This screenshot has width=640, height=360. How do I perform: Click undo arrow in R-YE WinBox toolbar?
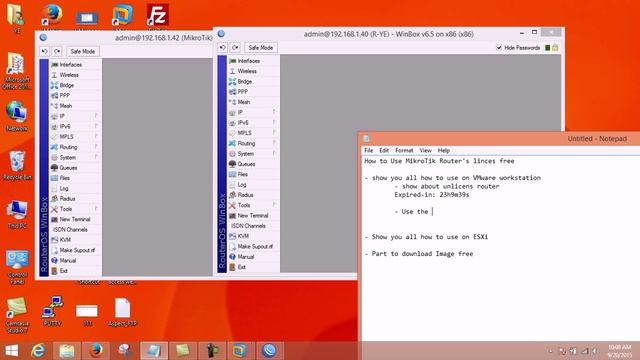pyautogui.click(x=222, y=48)
